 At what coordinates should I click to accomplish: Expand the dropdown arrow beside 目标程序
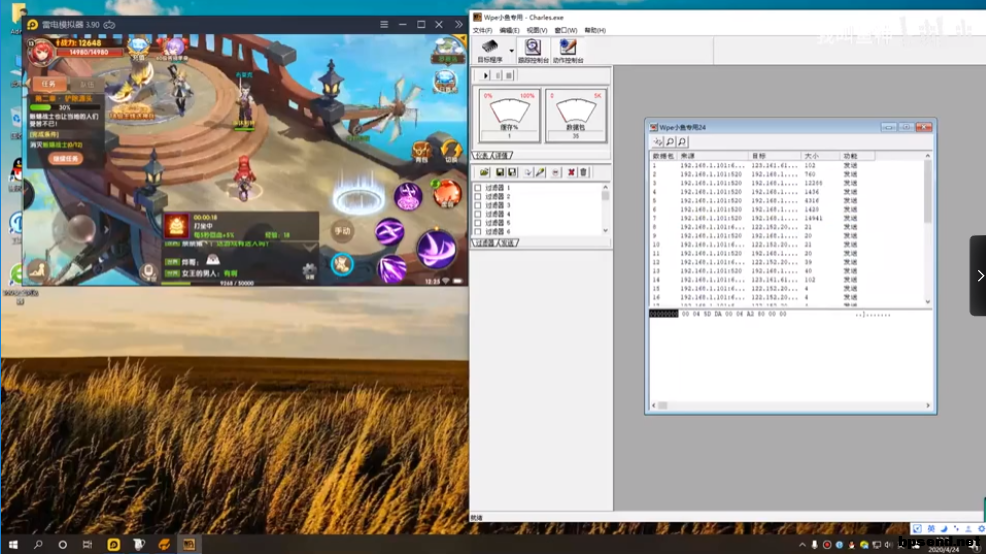point(511,48)
